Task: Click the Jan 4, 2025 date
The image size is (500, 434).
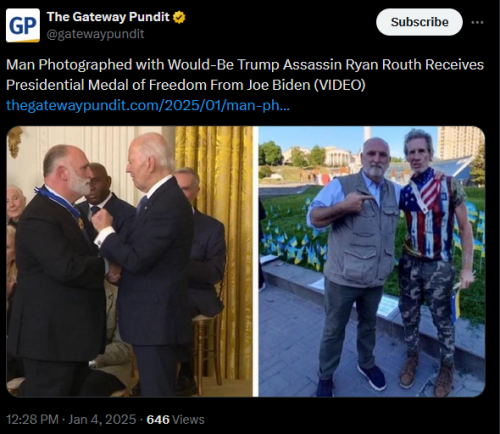Action: click(x=102, y=419)
